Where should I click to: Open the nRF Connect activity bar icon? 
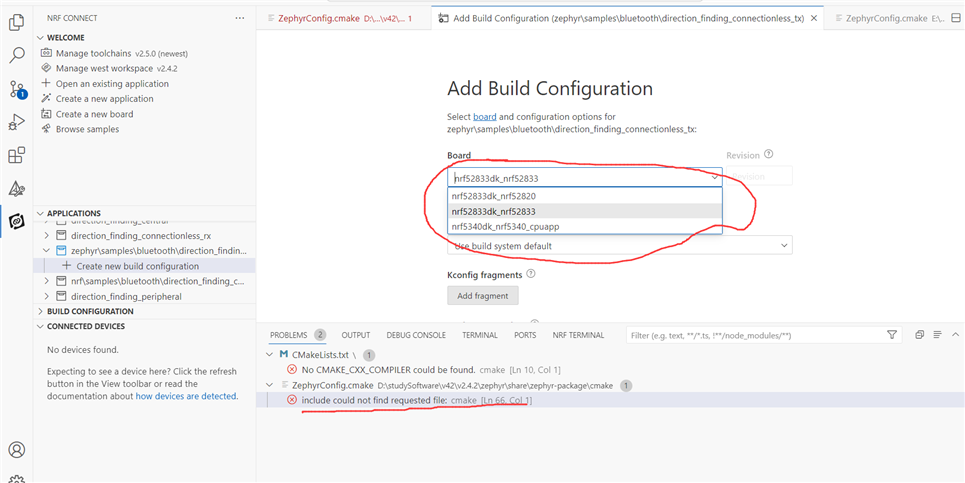[17, 221]
